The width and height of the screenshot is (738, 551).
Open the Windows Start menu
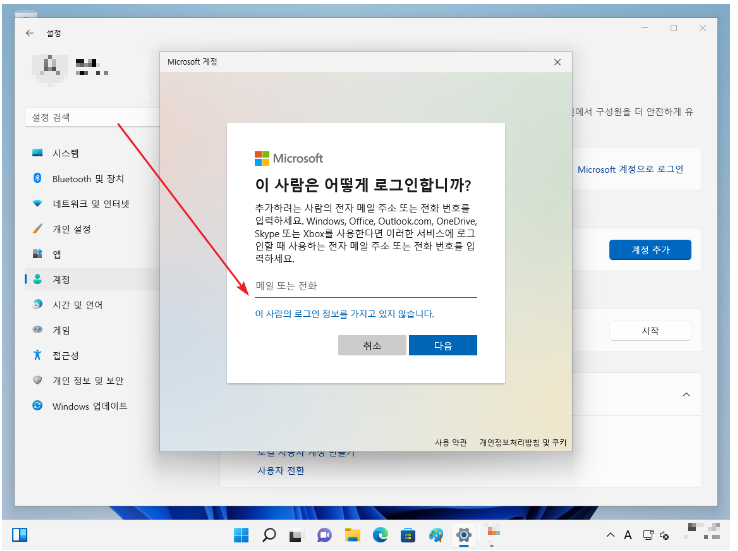241,535
